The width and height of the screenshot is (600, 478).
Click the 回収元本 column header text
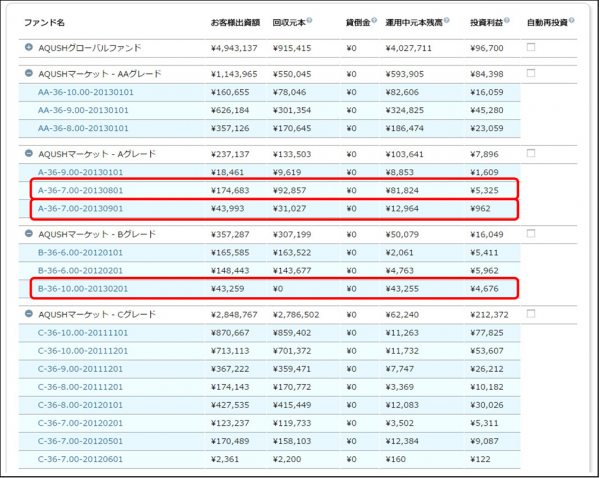289,23
